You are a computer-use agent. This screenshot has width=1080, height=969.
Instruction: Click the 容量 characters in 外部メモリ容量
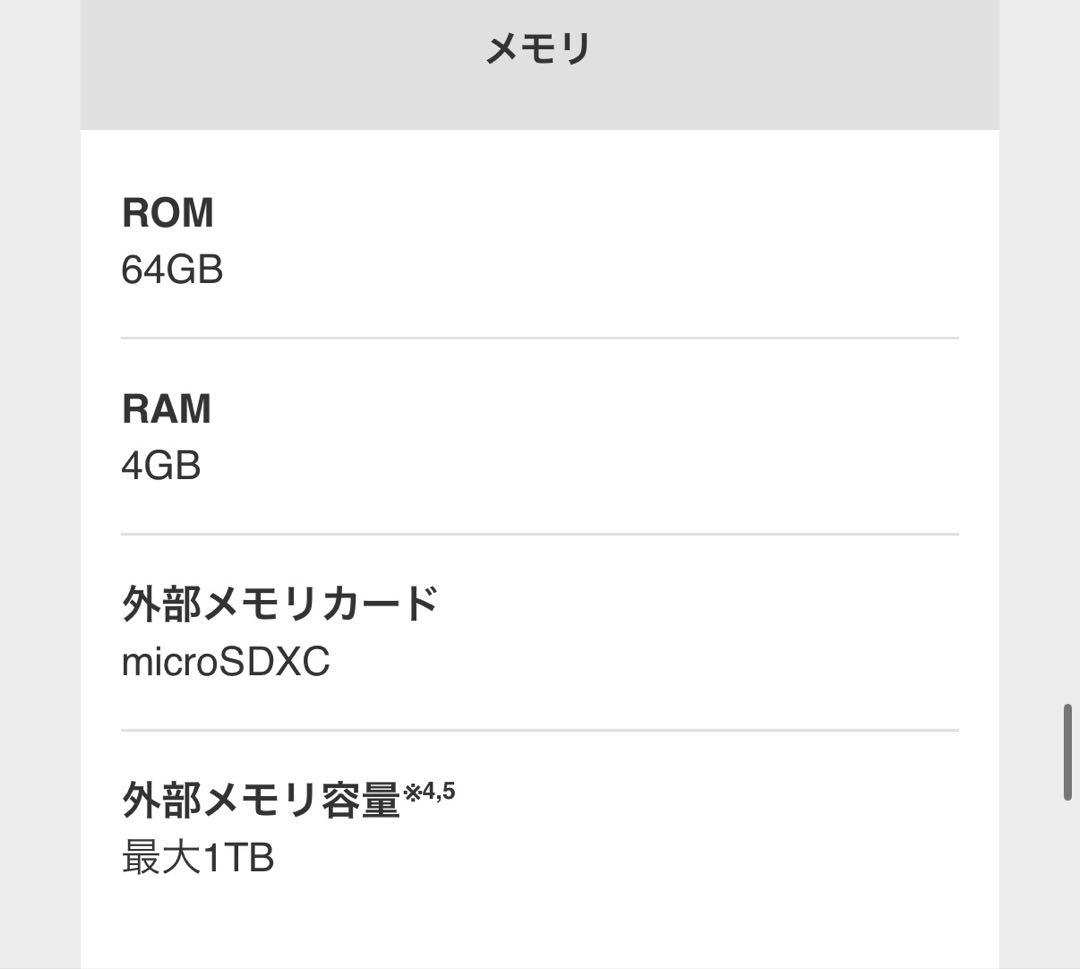(361, 800)
